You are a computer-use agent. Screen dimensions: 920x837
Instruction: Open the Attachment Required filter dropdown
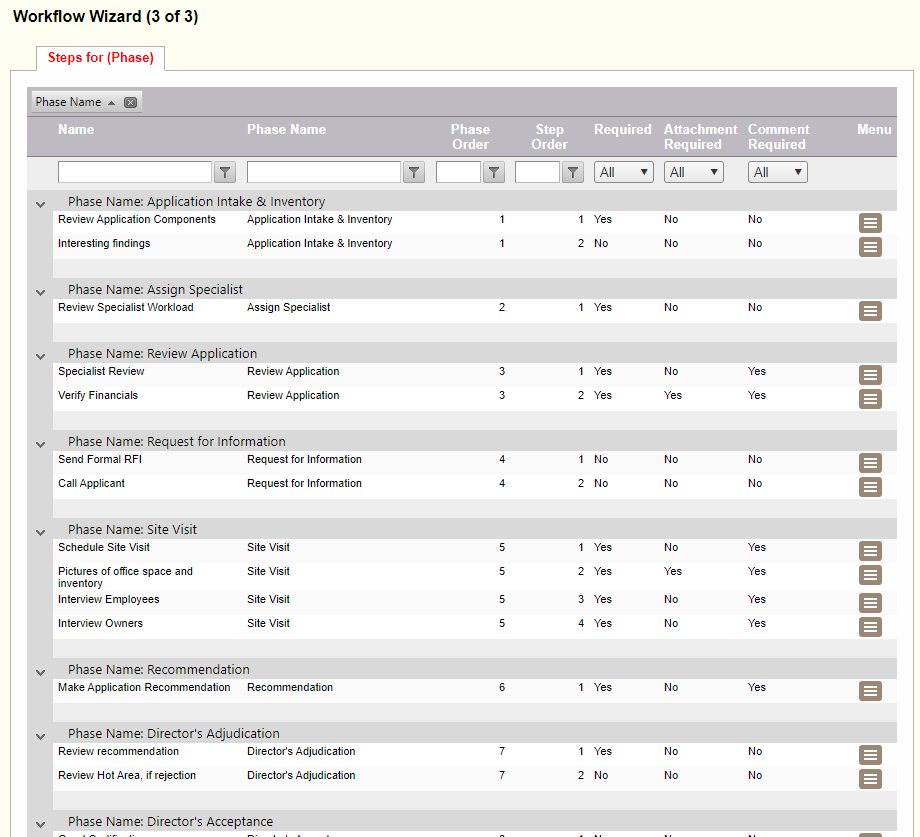693,173
